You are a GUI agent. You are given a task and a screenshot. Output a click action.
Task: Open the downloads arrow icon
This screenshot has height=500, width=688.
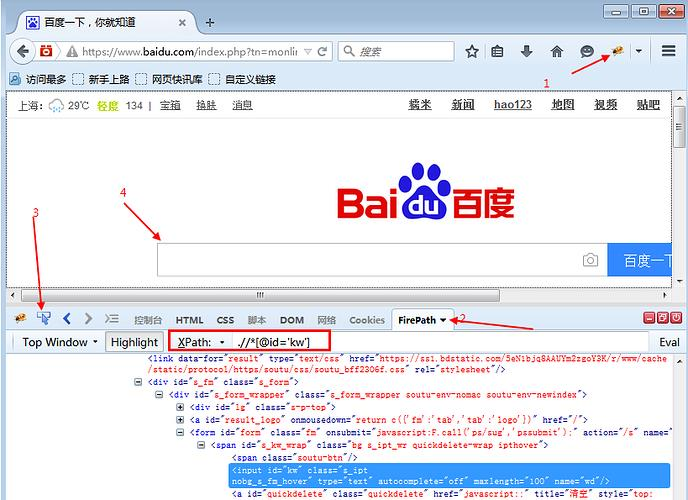(527, 51)
